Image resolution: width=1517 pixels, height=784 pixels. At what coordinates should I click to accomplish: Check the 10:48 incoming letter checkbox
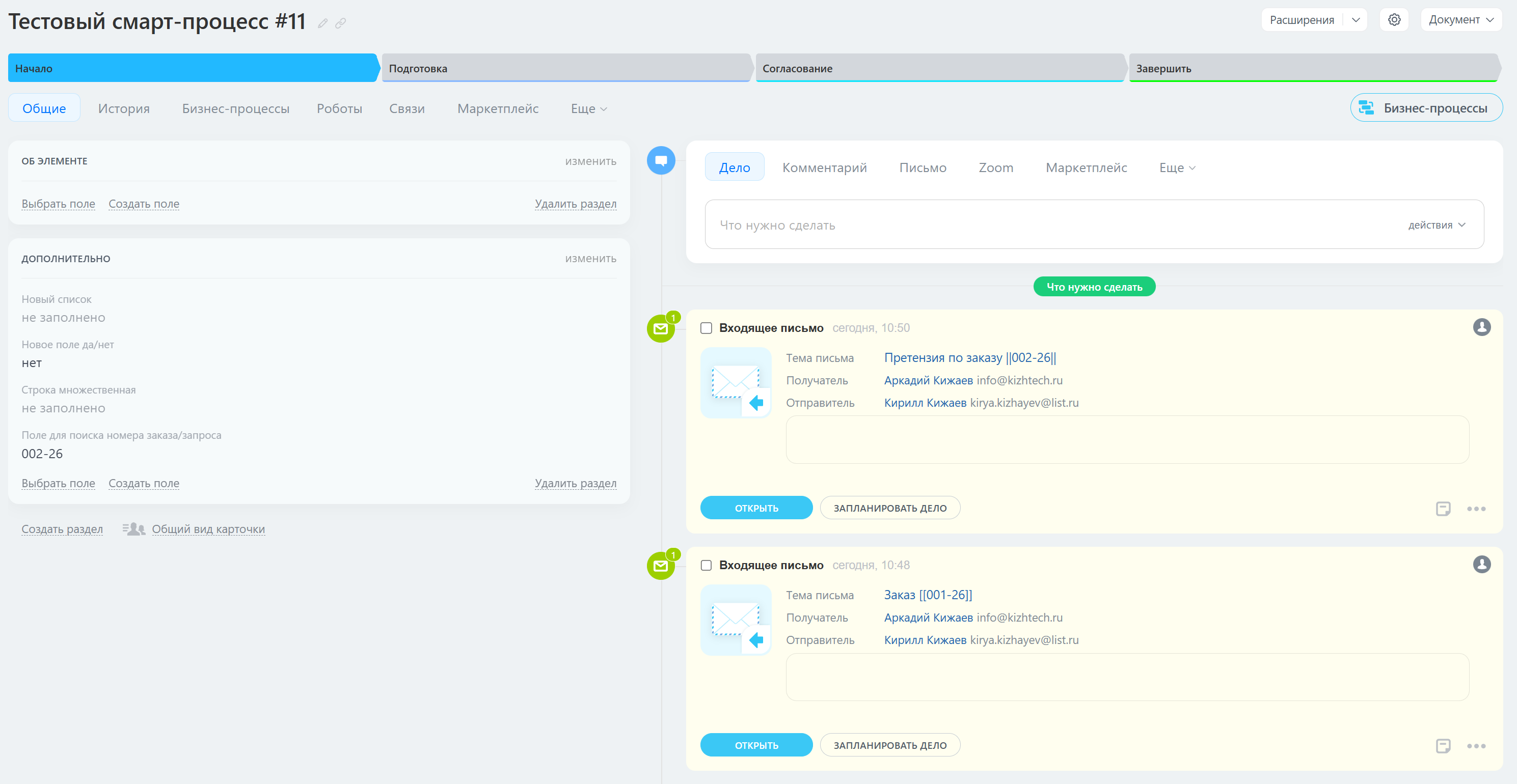pyautogui.click(x=706, y=566)
